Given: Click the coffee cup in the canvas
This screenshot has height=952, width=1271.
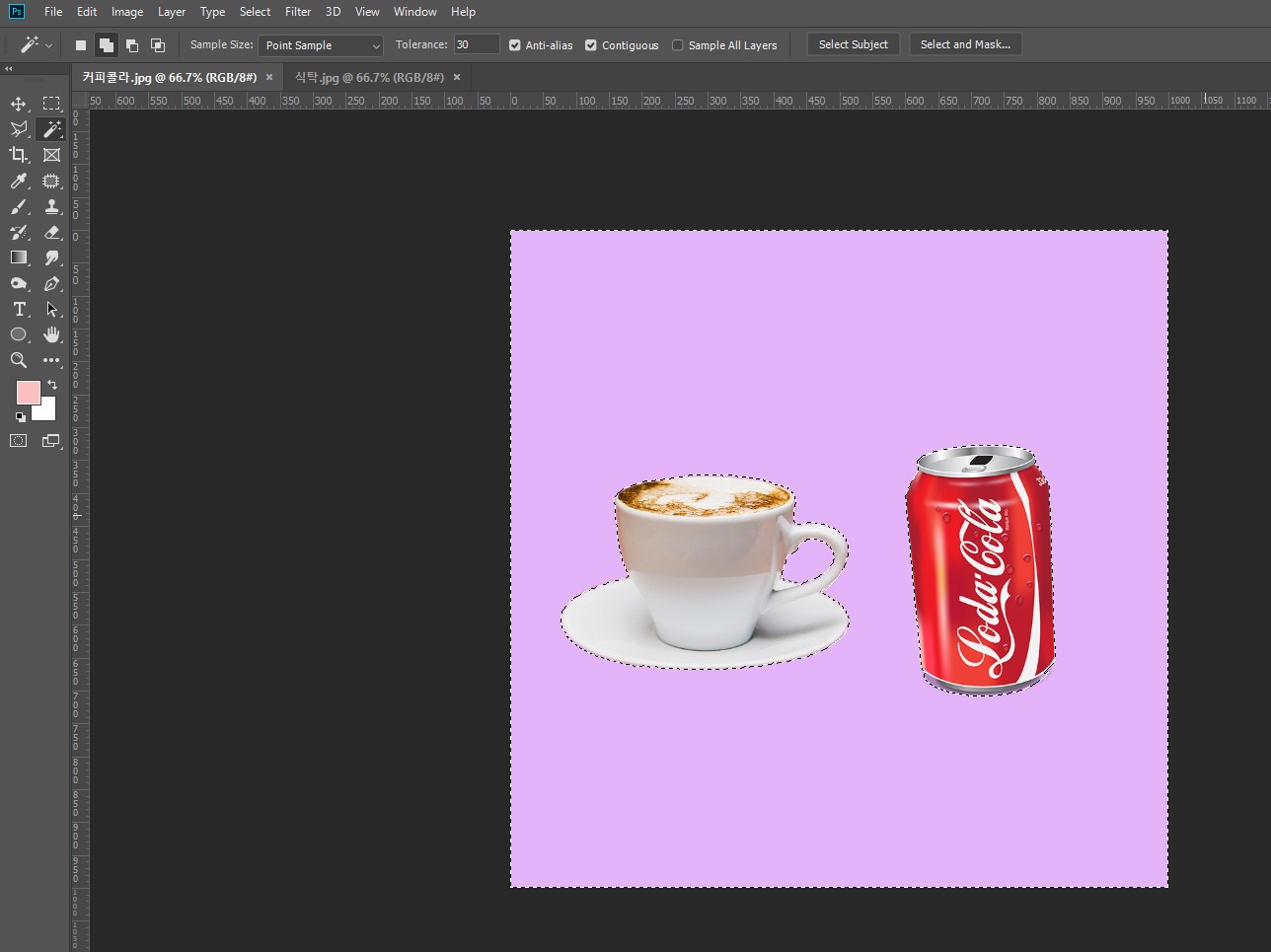Looking at the screenshot, I should (x=706, y=572).
